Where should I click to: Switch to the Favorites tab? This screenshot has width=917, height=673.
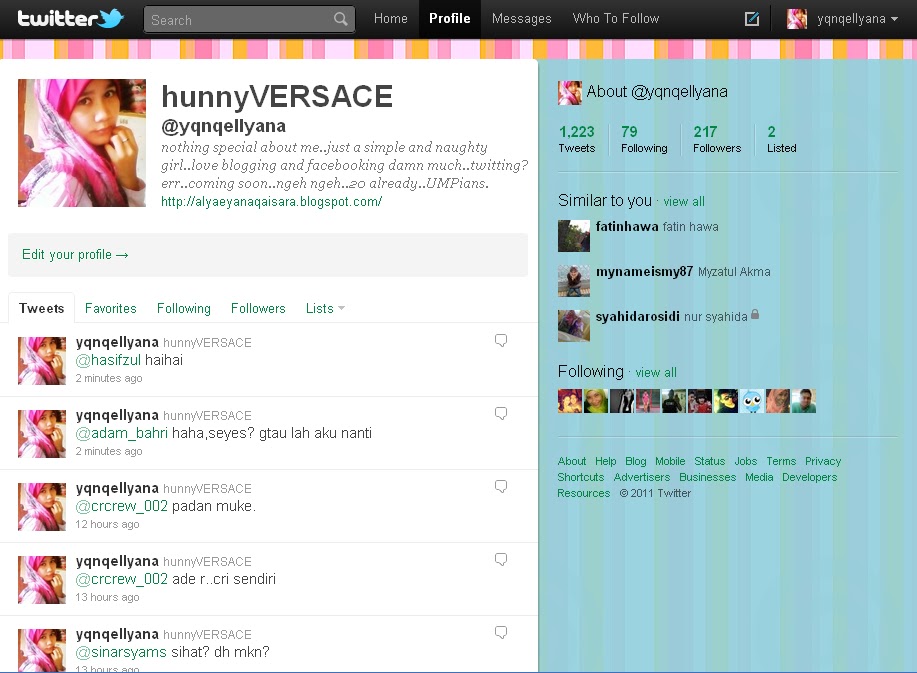(x=111, y=308)
